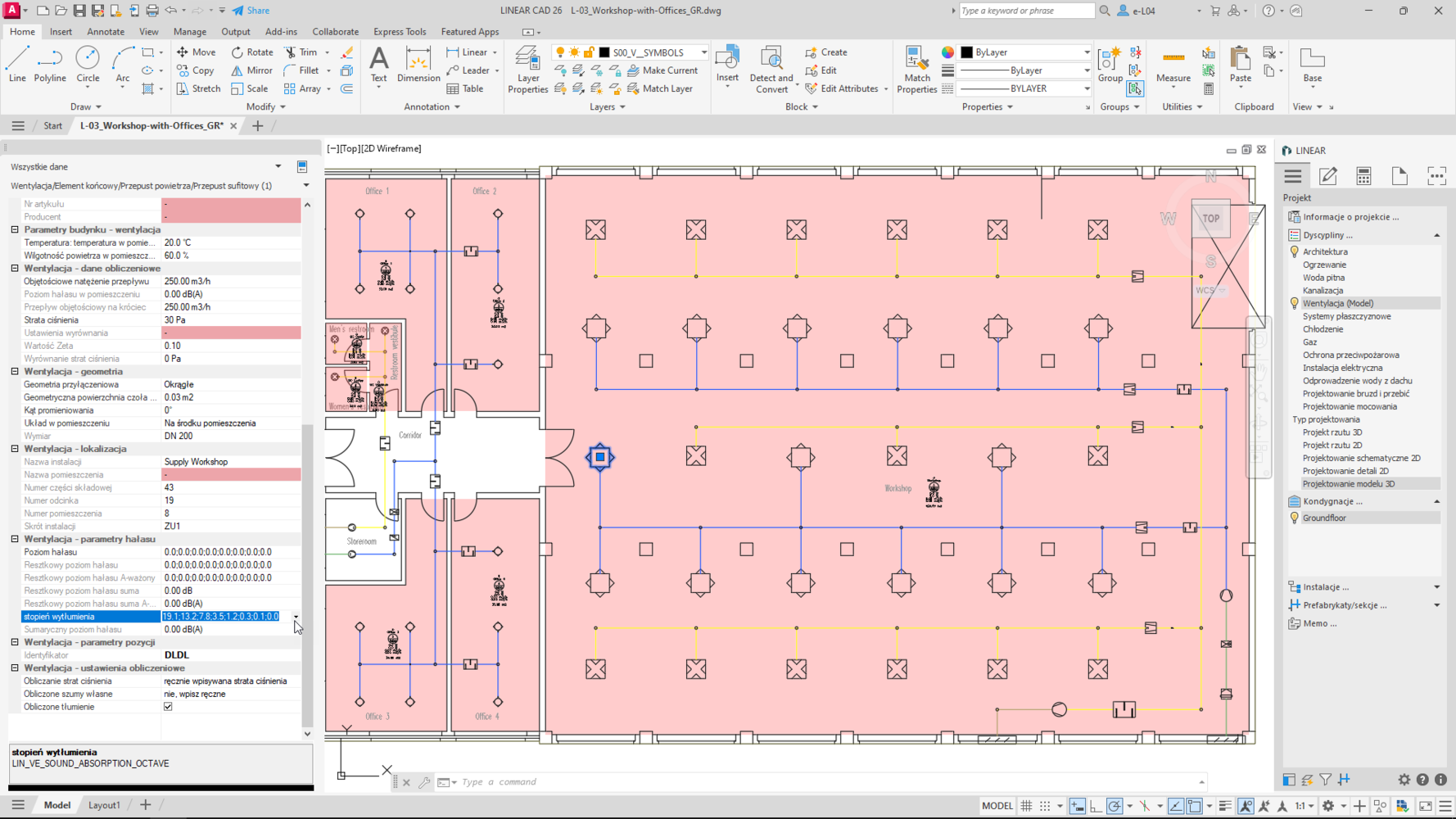1456x819 pixels.
Task: Select the Measure utility
Action: coord(1173,66)
